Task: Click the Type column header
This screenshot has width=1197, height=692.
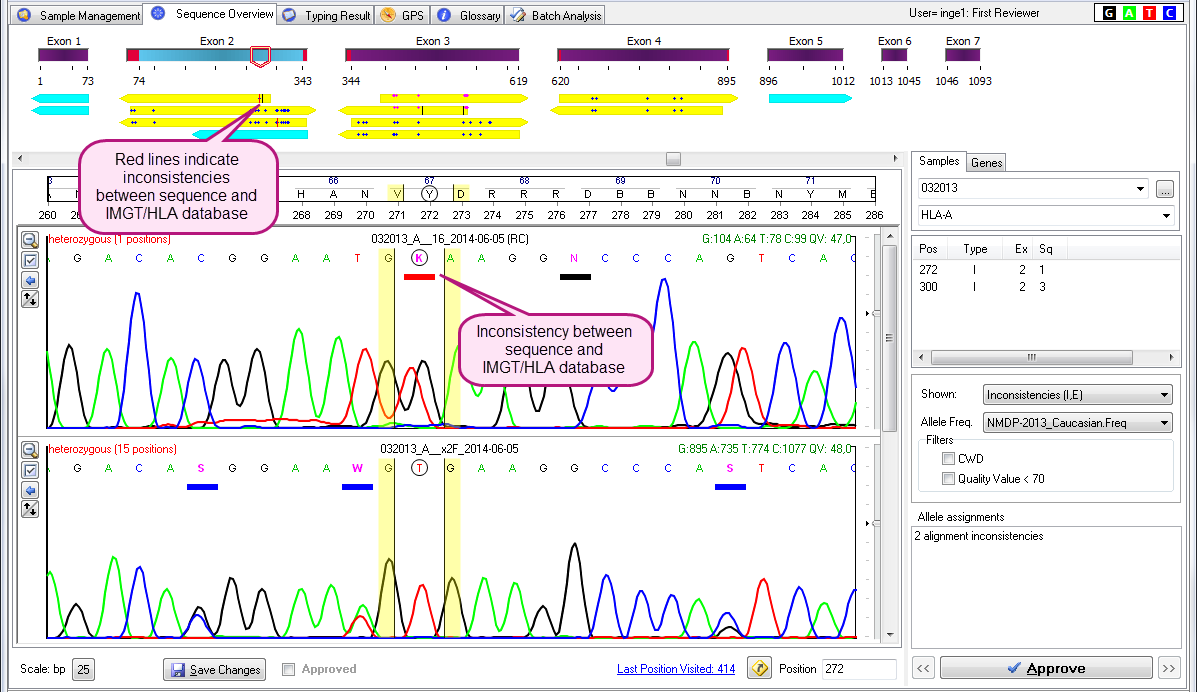Action: coord(975,249)
